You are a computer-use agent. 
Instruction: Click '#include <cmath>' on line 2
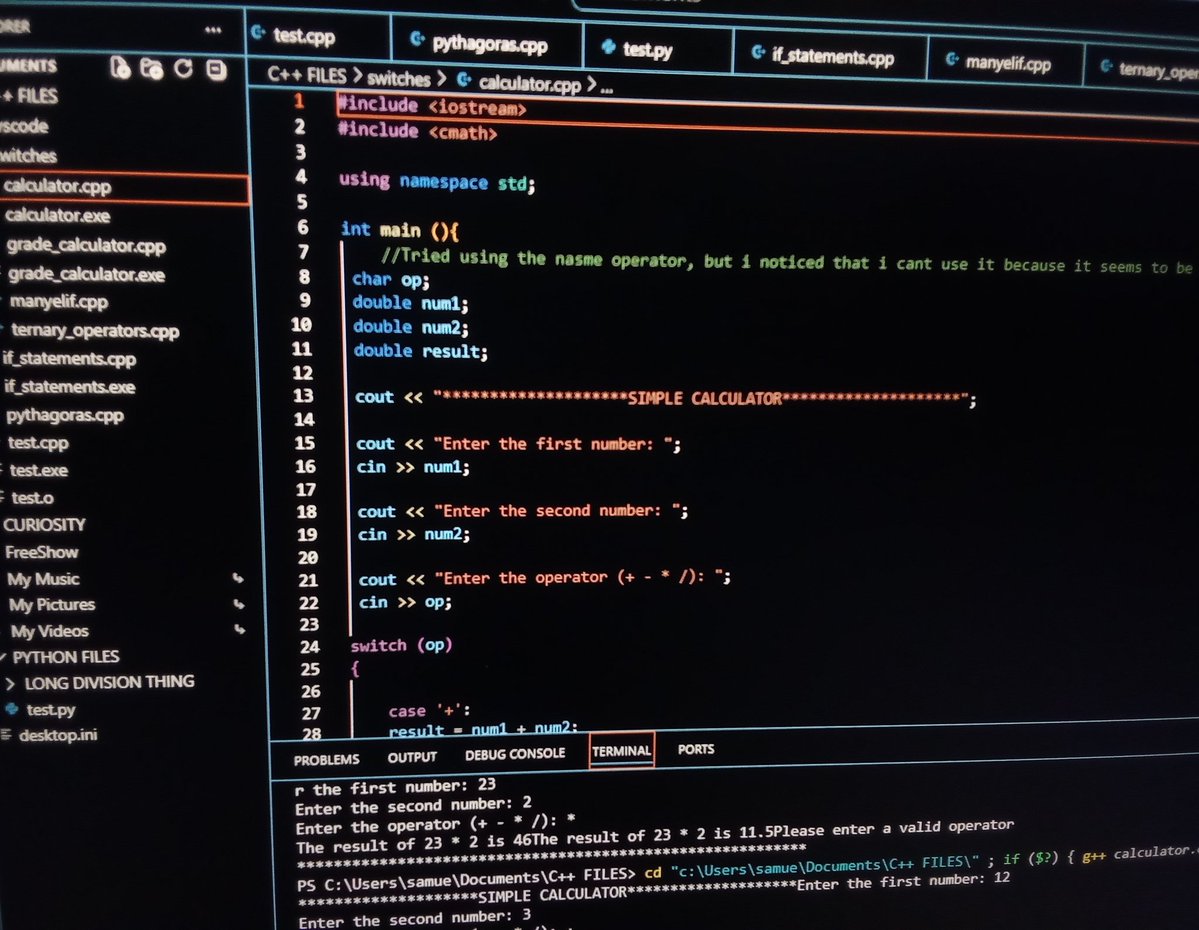(418, 131)
